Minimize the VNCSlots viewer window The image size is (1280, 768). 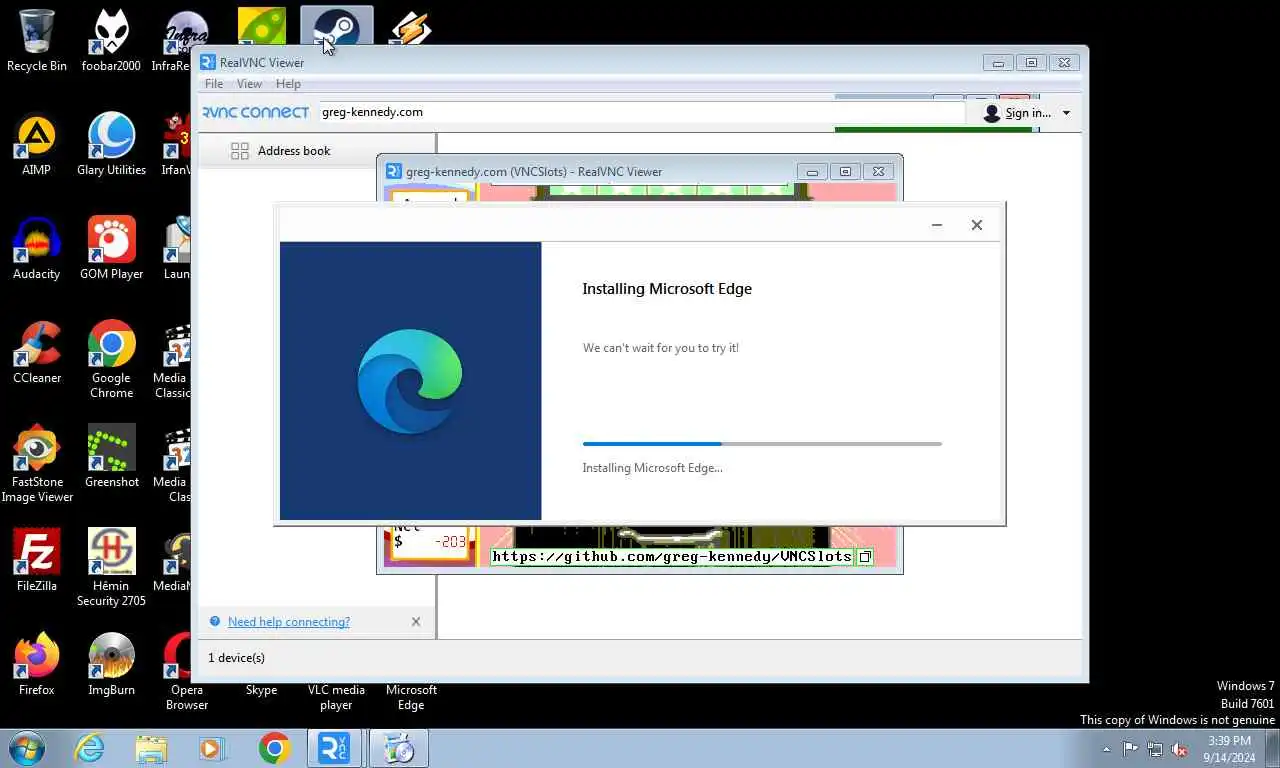tap(812, 172)
